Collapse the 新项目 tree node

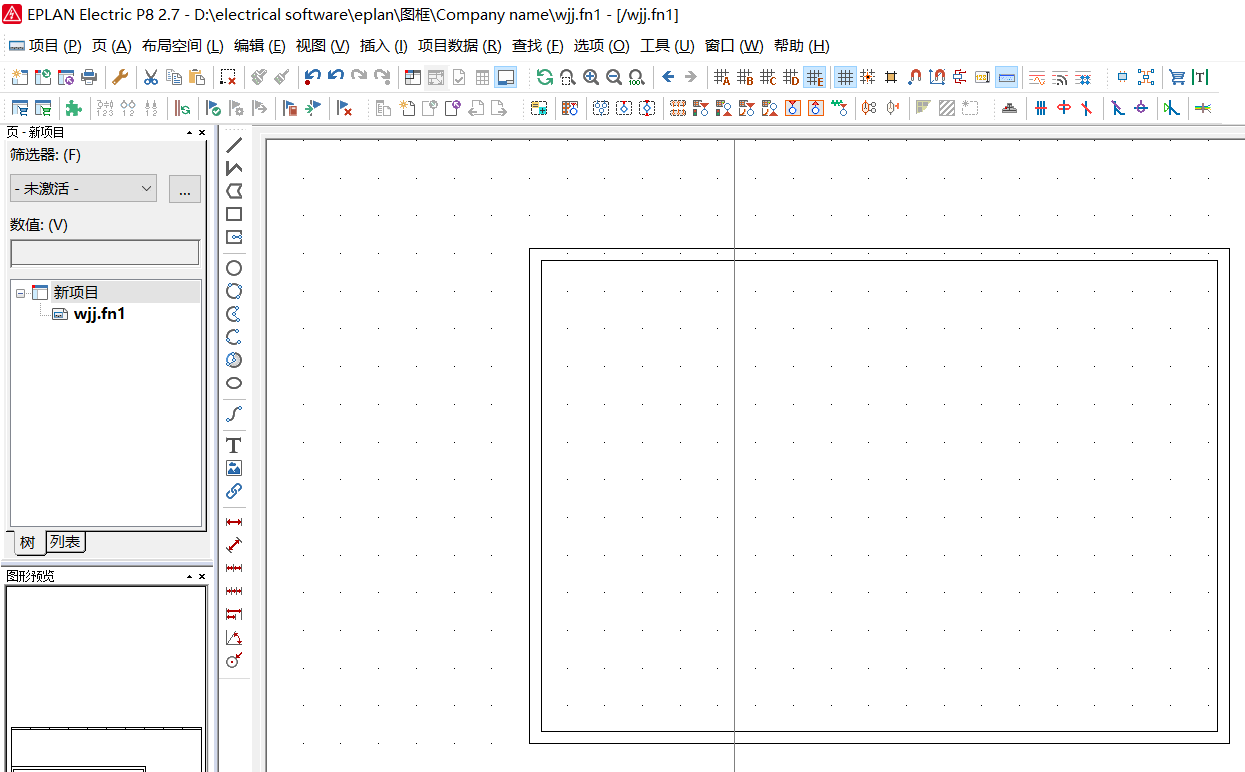click(x=20, y=293)
